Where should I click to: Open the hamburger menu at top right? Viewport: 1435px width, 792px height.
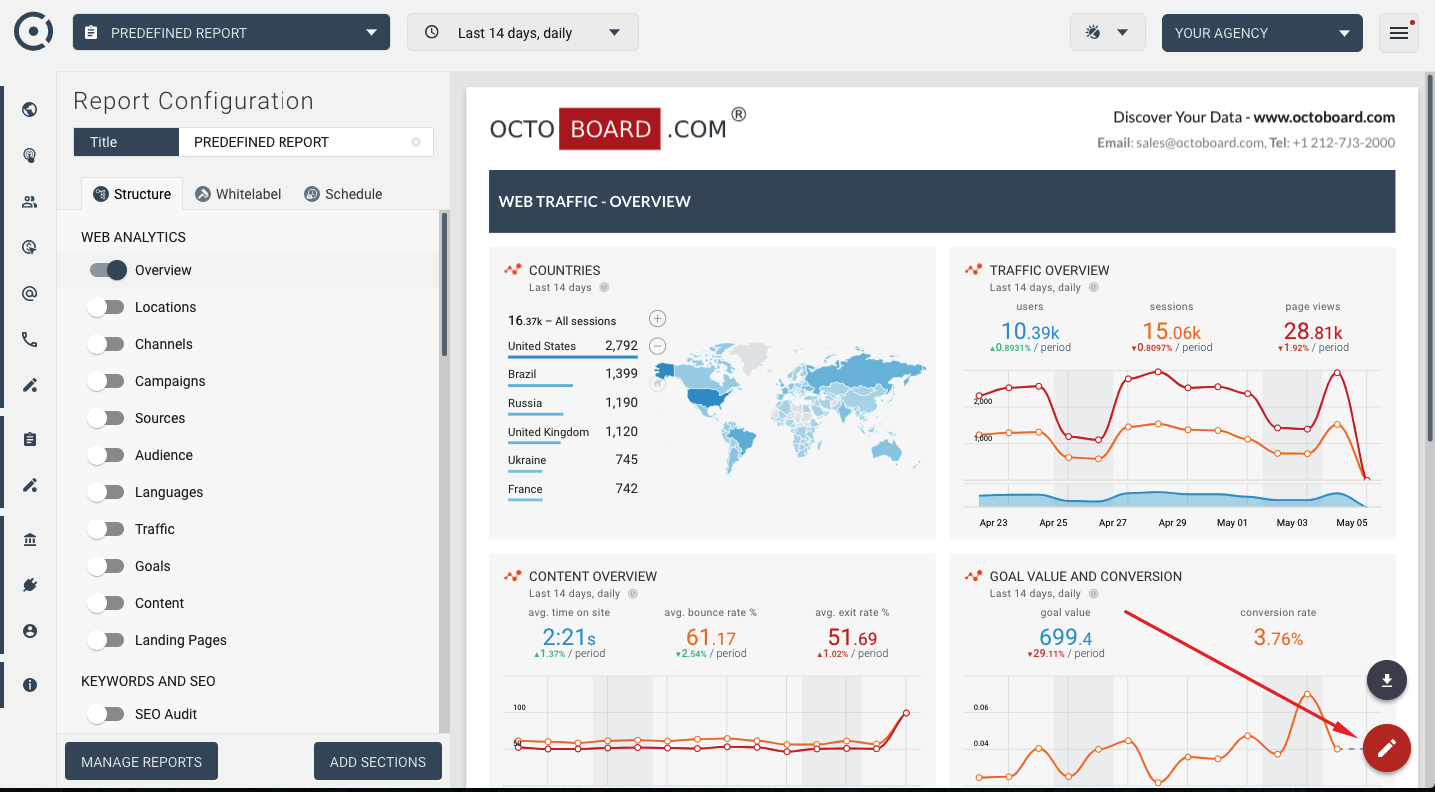1399,33
